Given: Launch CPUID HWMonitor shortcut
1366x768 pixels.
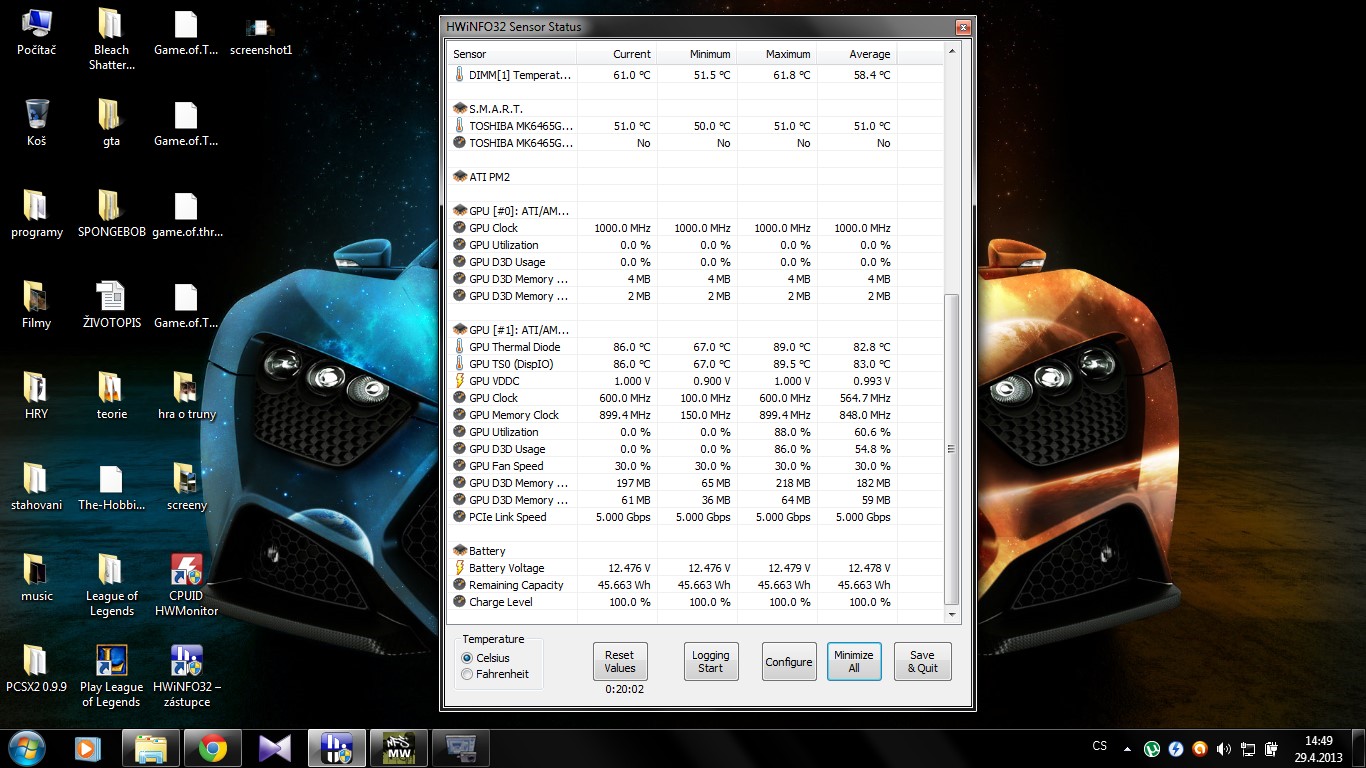Looking at the screenshot, I should [x=186, y=586].
